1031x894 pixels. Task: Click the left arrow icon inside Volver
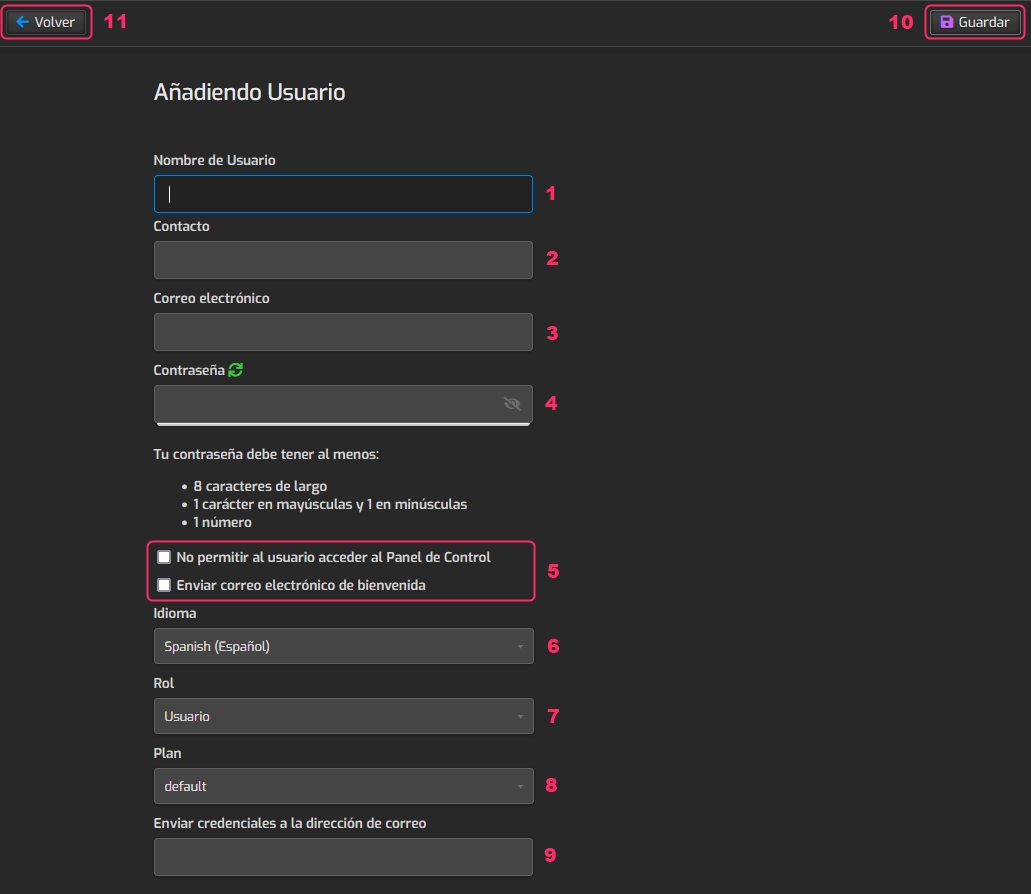(22, 22)
